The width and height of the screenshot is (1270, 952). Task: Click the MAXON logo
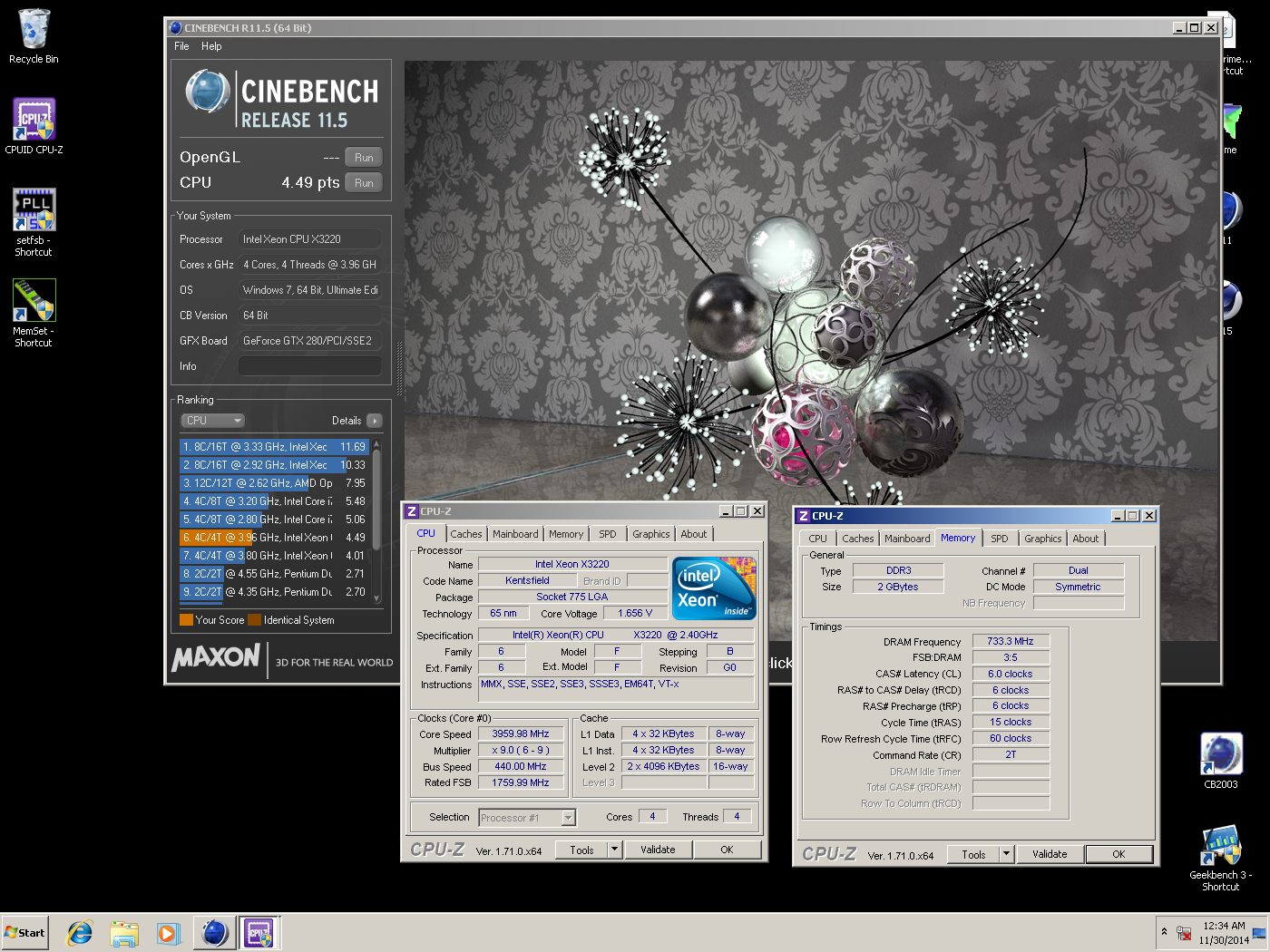pyautogui.click(x=216, y=657)
